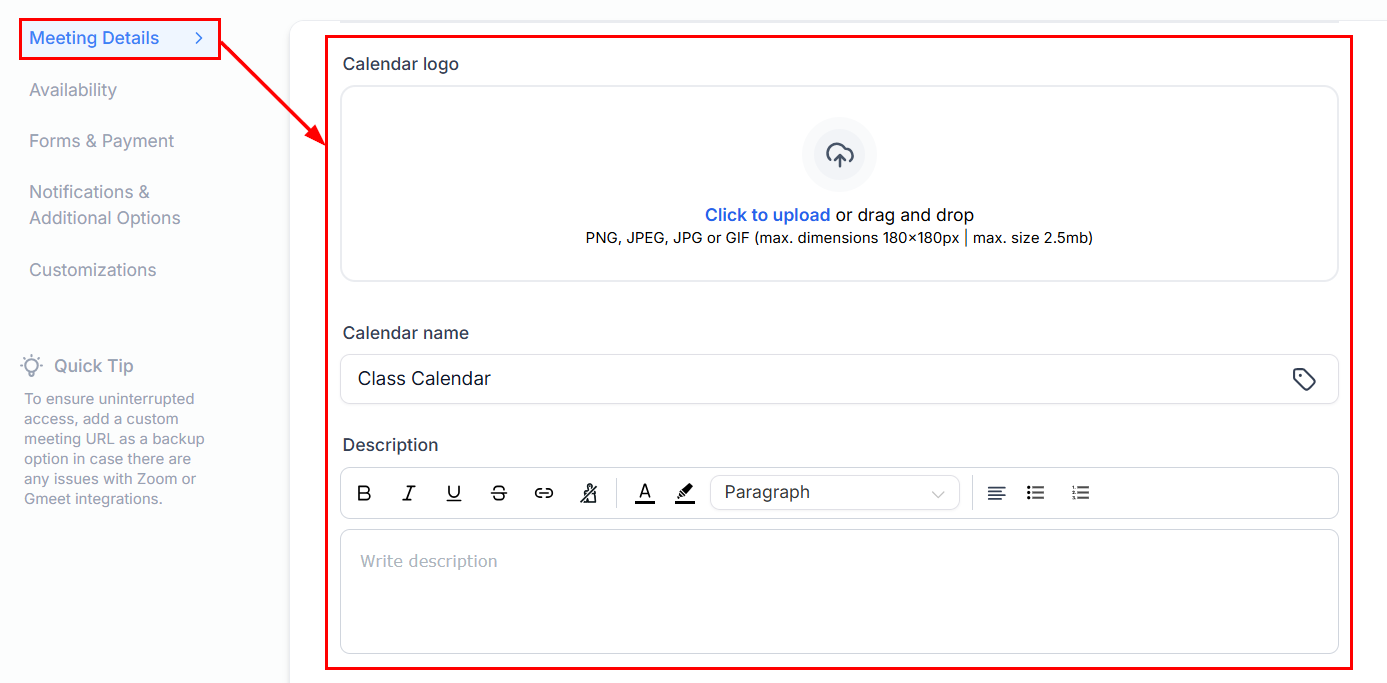Viewport: 1387px width, 683px height.
Task: Click the text alignment icon
Action: click(x=996, y=493)
